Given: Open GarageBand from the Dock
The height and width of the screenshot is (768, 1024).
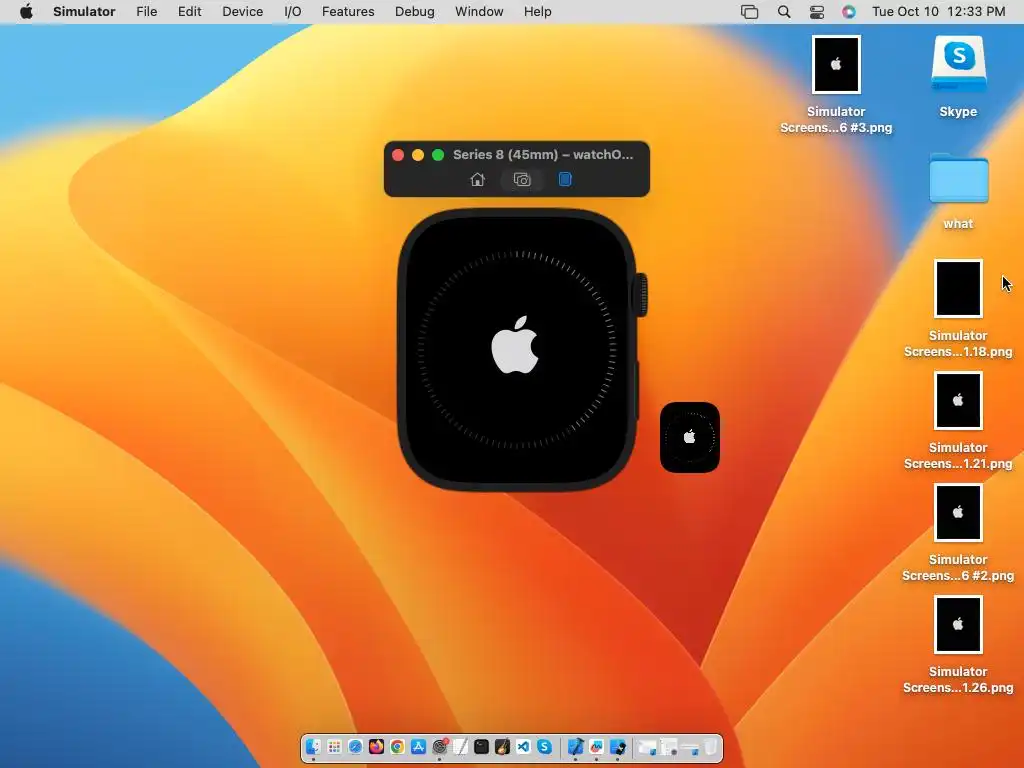Looking at the screenshot, I should click(x=502, y=746).
